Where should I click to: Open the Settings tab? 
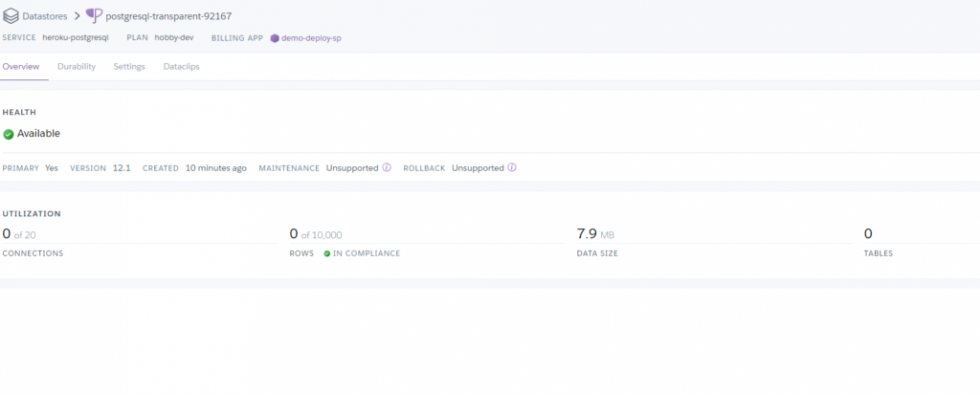[x=129, y=66]
